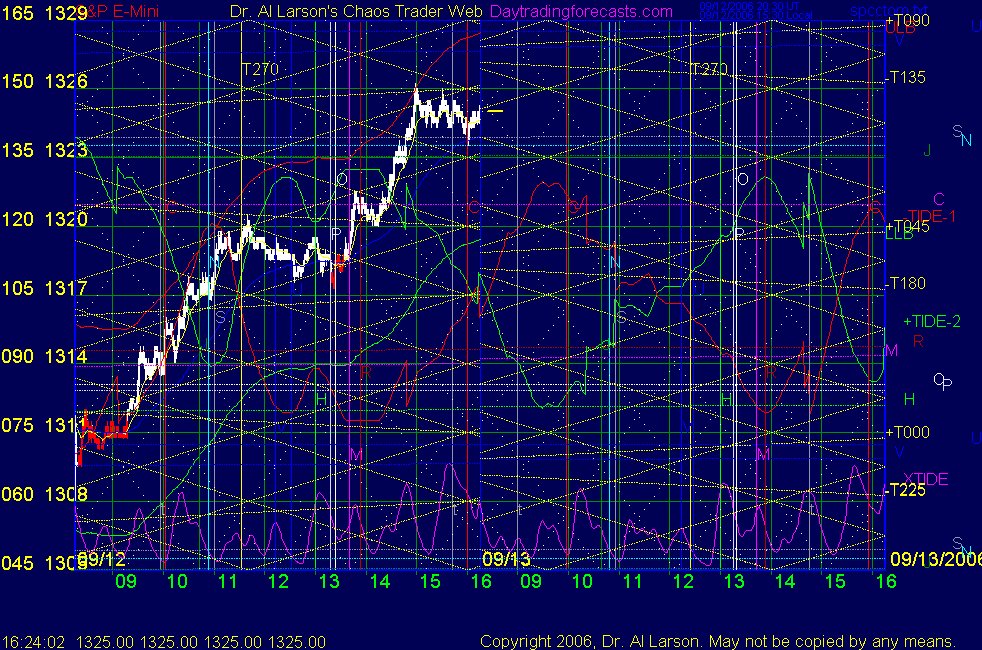The image size is (982, 650).
Task: Click the "14" hour label of 09/13 session
Action: pos(785,581)
